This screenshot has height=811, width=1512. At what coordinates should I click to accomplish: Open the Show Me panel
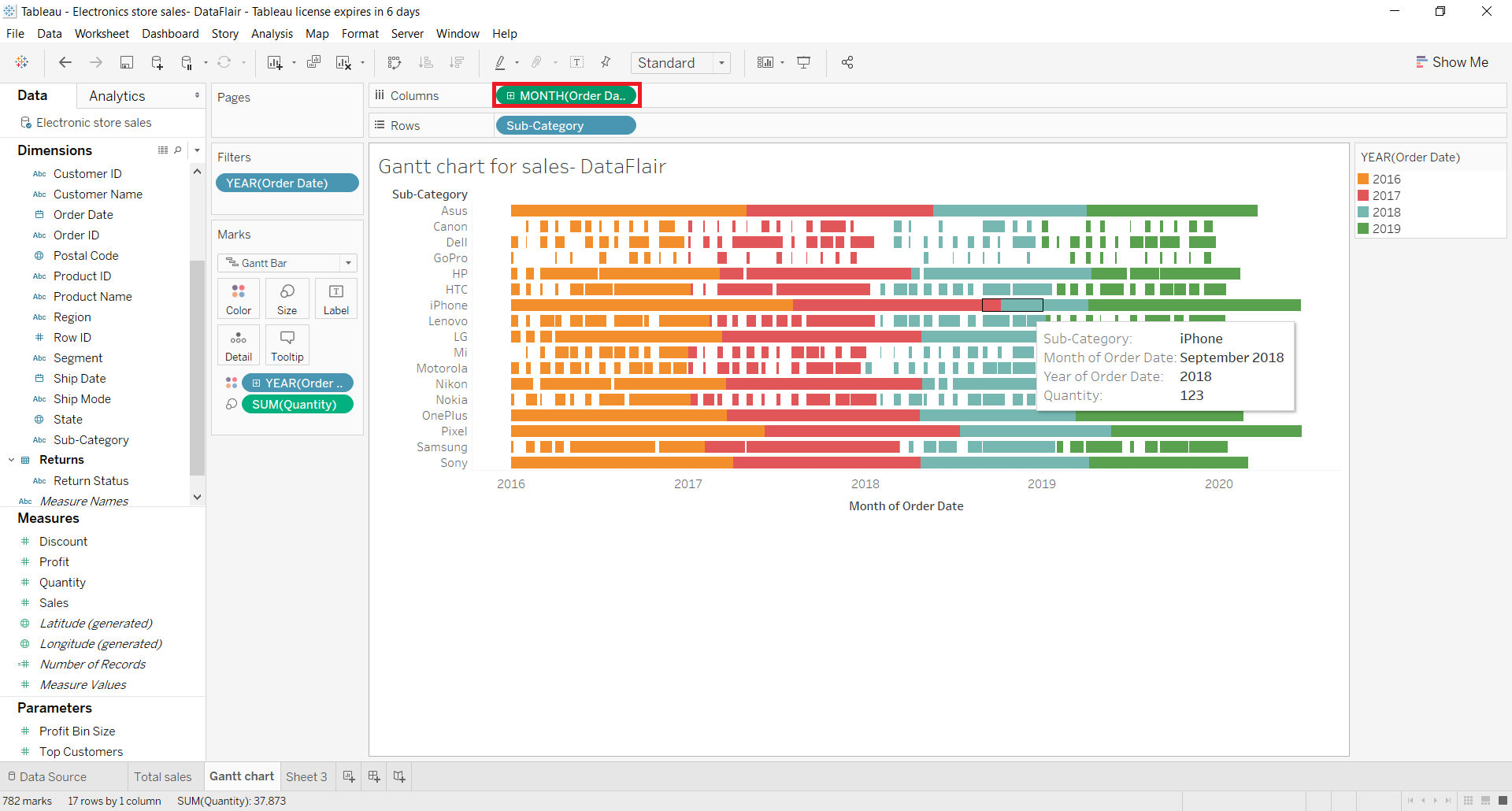(1453, 61)
